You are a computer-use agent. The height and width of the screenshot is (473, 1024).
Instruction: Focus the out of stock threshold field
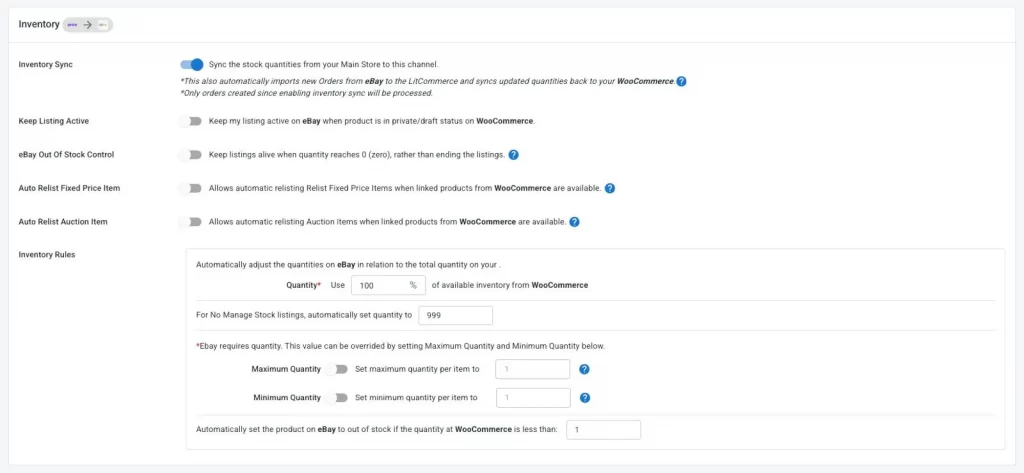click(x=603, y=430)
